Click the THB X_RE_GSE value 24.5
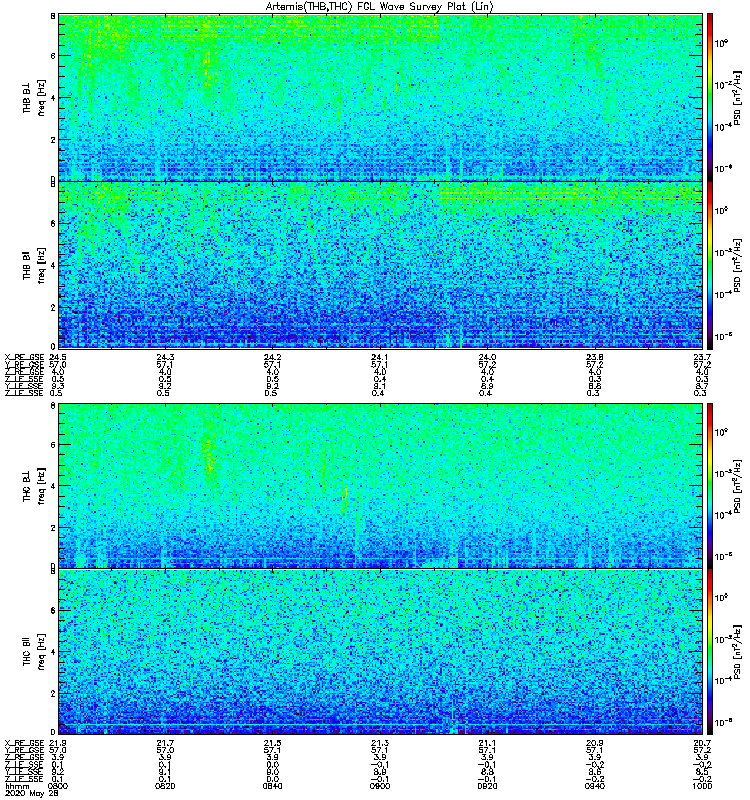The height and width of the screenshot is (800, 750). coord(58,357)
